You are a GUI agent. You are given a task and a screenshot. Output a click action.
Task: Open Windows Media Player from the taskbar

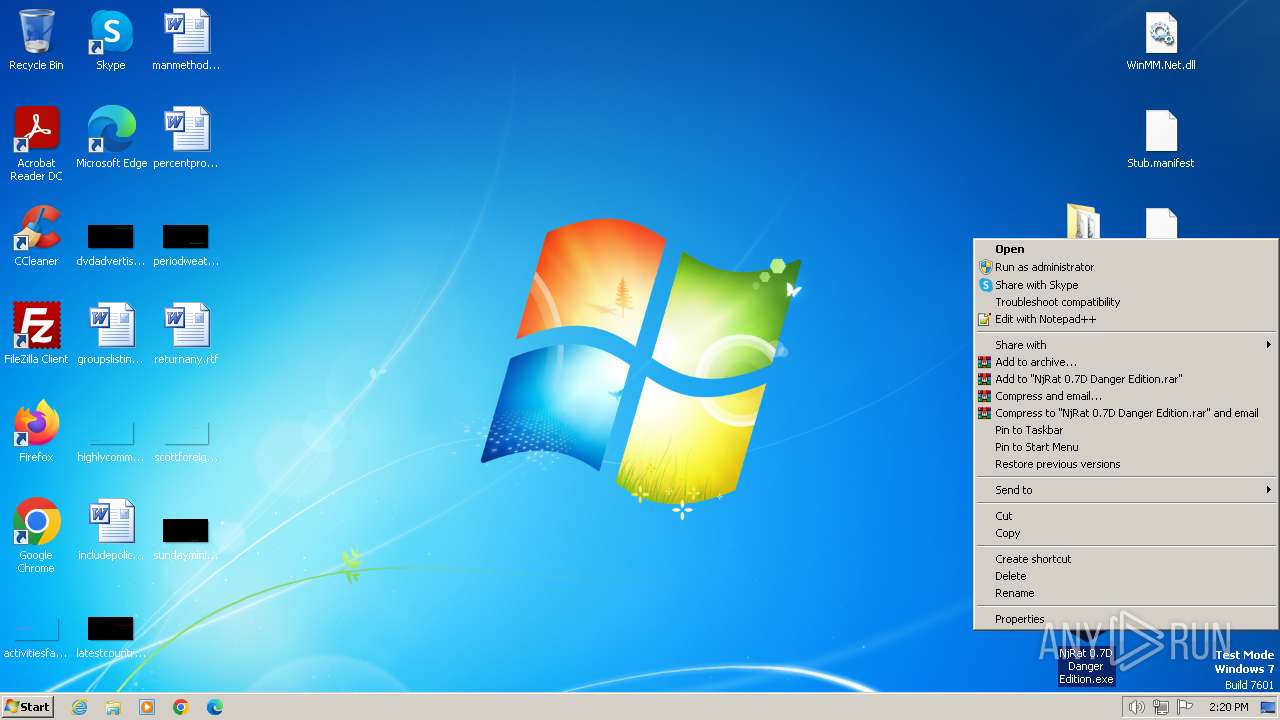(x=147, y=707)
